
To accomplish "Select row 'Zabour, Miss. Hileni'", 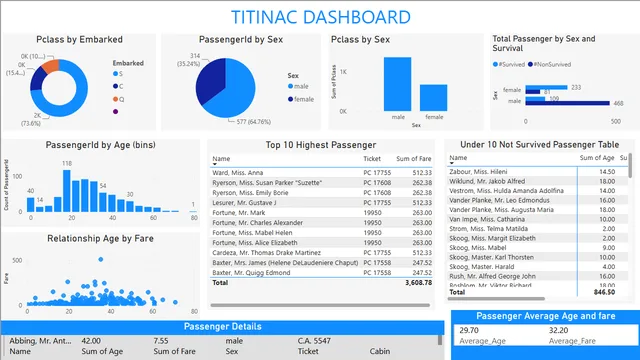I will pos(538,172).
